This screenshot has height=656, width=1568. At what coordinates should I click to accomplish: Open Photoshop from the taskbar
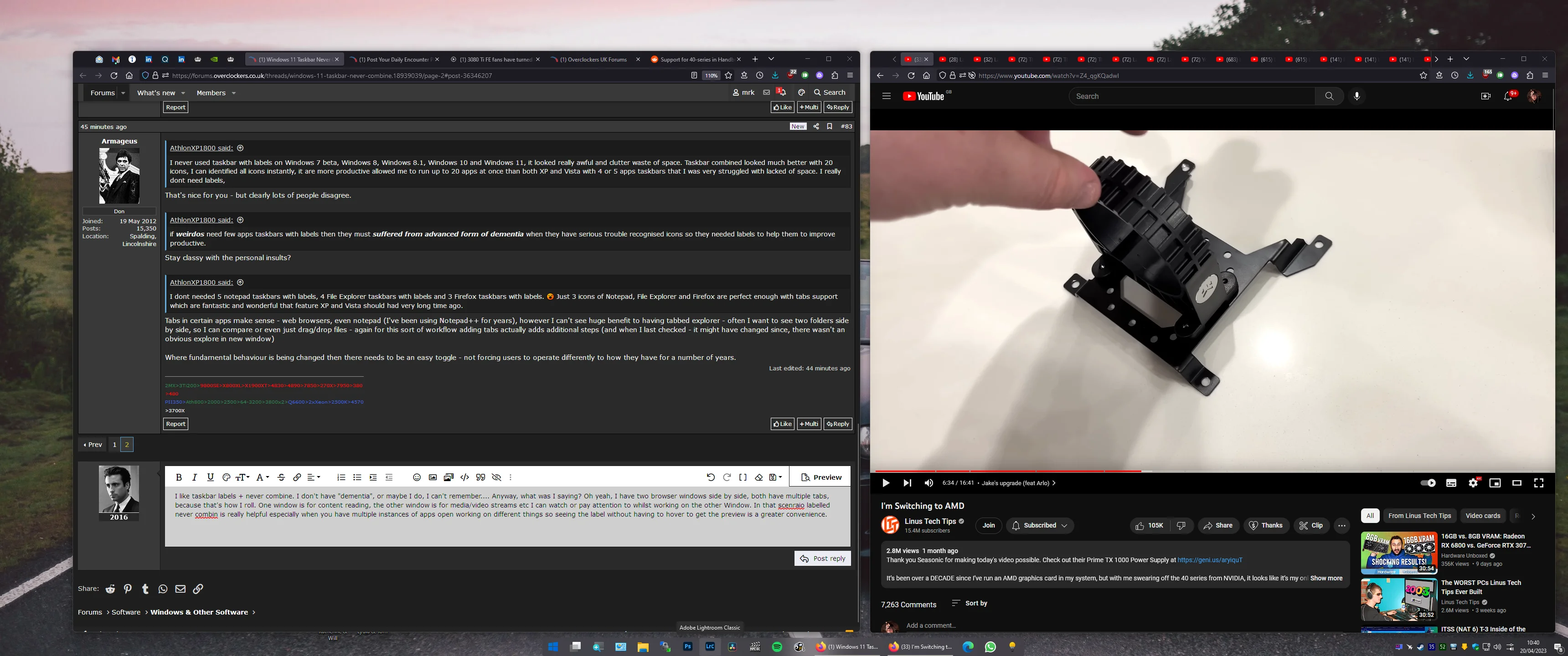(688, 647)
